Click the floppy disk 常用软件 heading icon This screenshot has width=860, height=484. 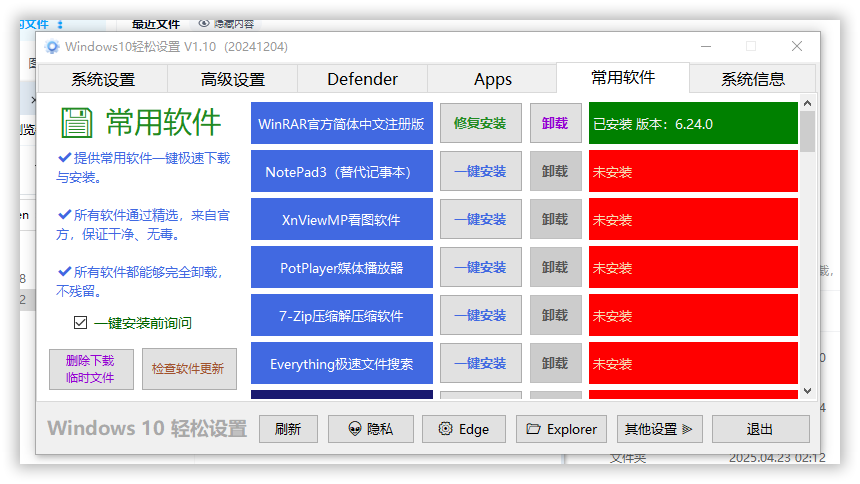pyautogui.click(x=77, y=122)
